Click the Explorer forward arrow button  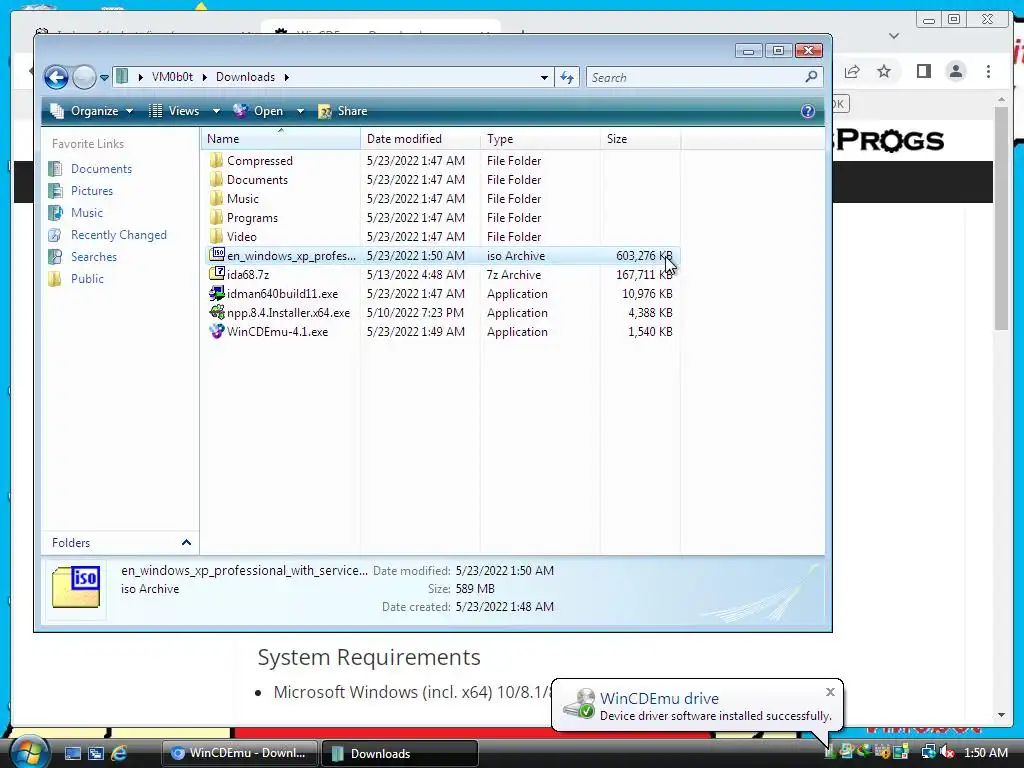84,78
